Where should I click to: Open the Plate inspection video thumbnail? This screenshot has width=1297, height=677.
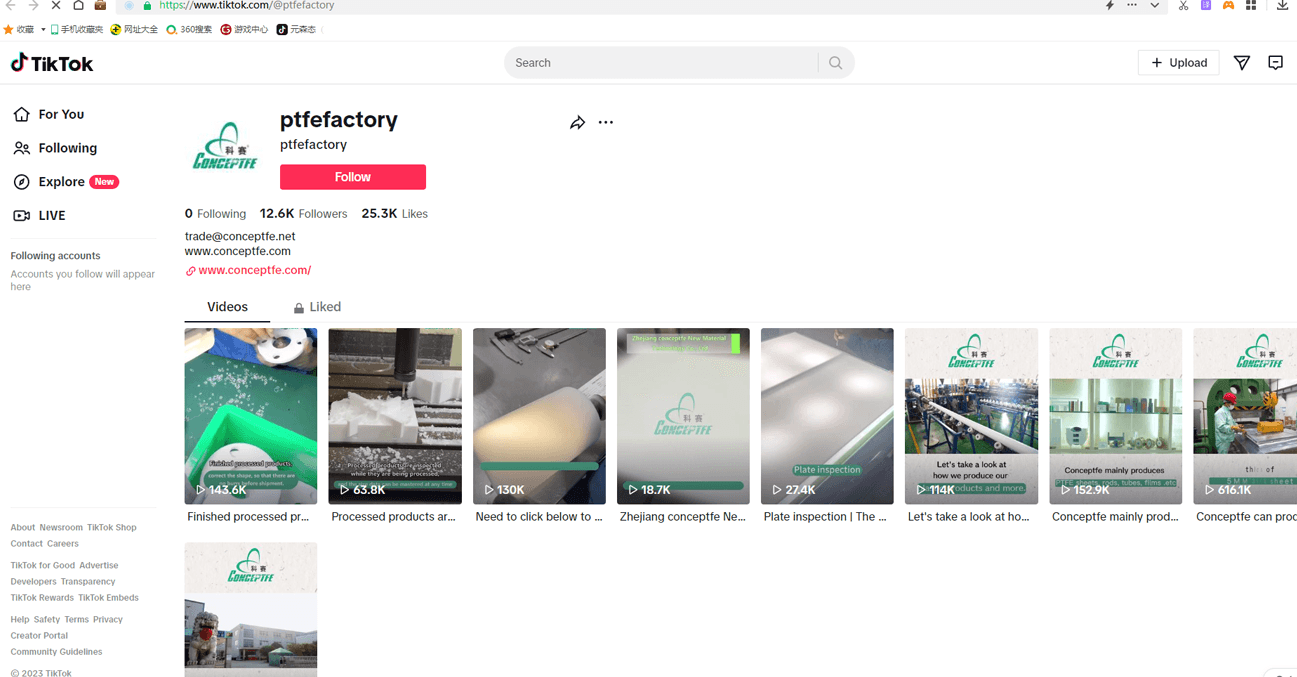click(827, 416)
